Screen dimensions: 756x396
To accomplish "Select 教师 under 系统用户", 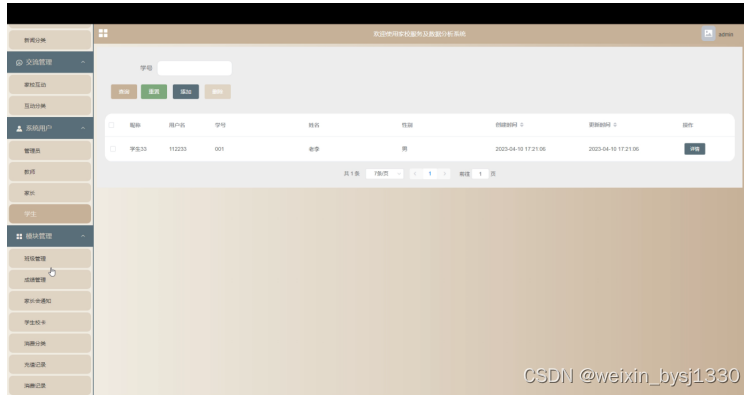I will (x=50, y=172).
